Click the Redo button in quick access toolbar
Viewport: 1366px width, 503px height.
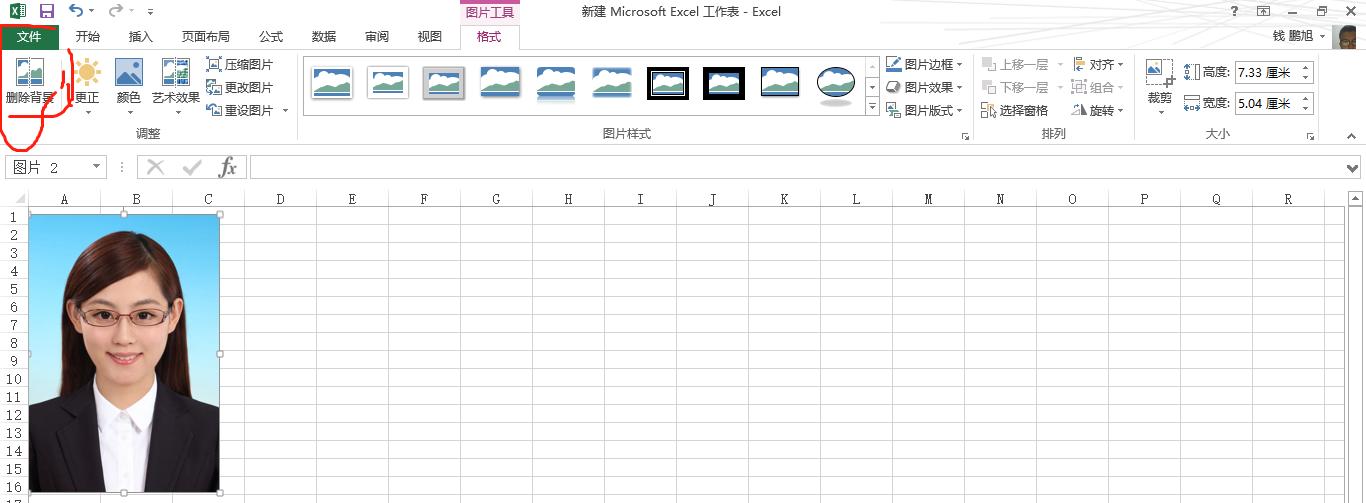point(115,11)
